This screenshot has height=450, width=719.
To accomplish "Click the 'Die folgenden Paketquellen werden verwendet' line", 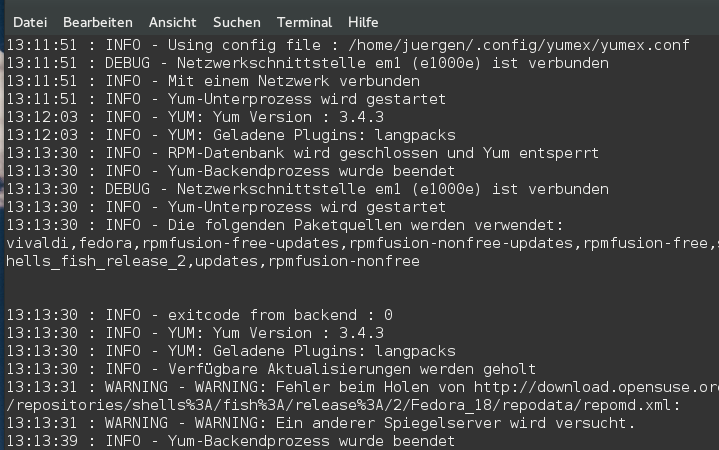I will (284, 225).
